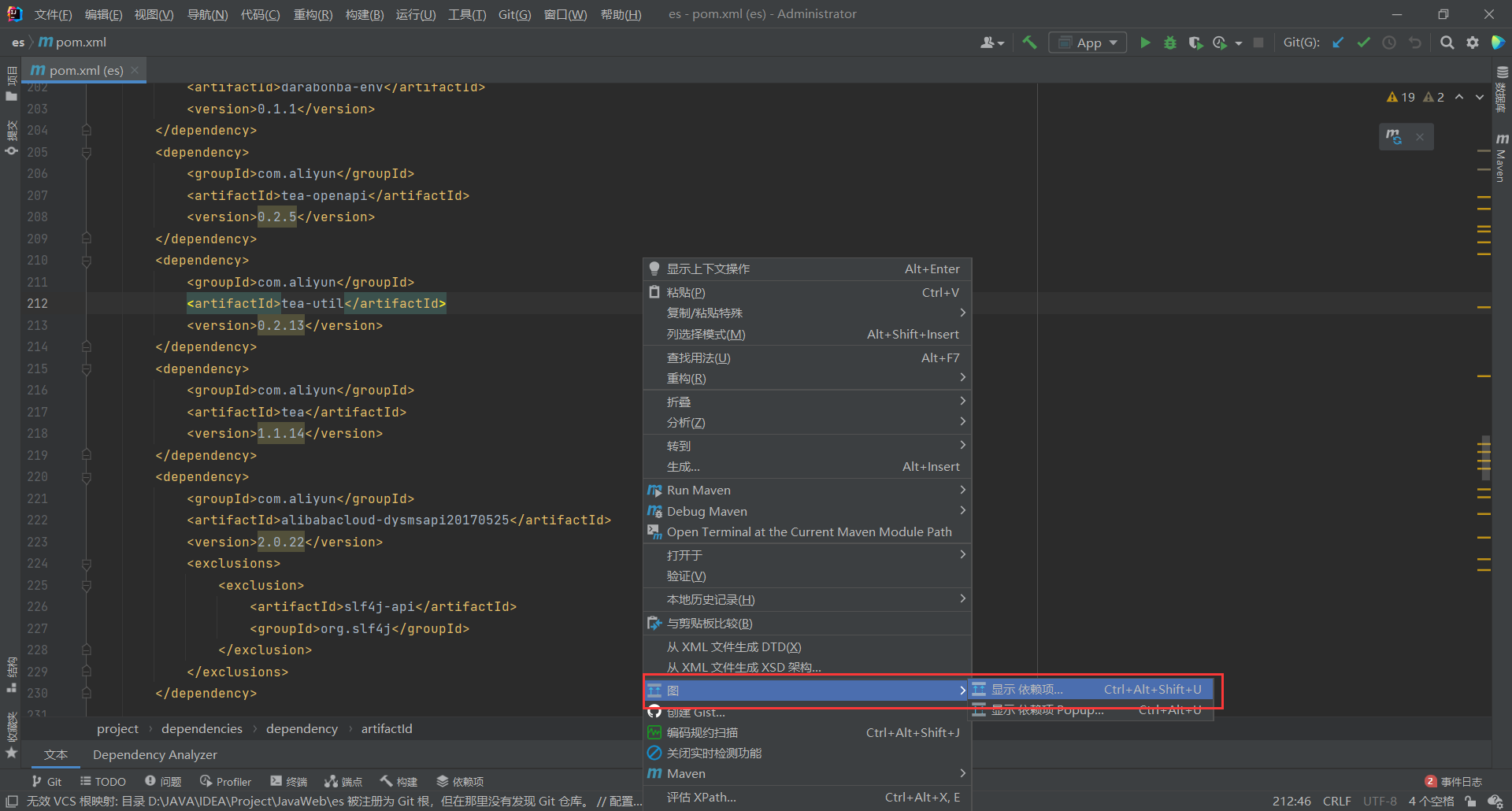Click the Run with Coverage icon
1512x811 pixels.
1195,43
